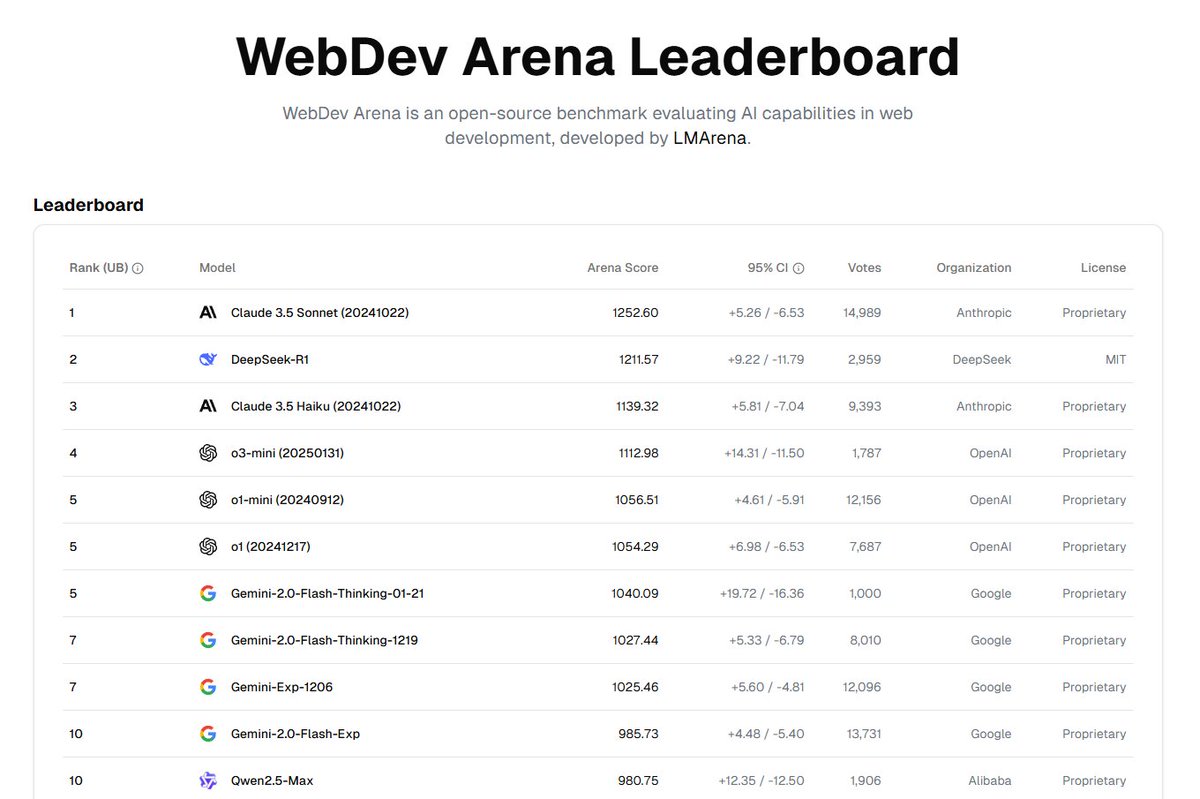Screen dimensions: 1200x799
Task: Click the MIT license cell
Action: (x=1116, y=359)
